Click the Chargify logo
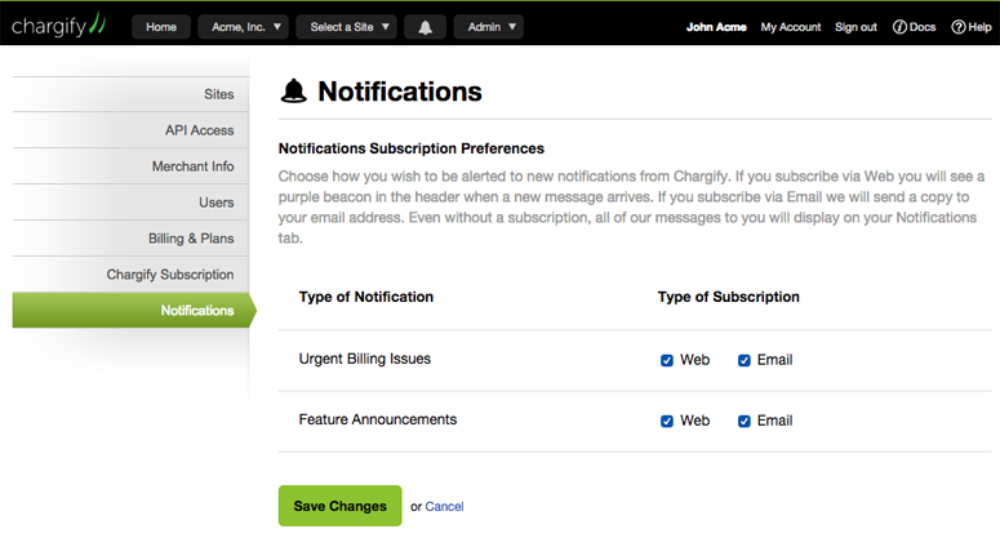1000x547 pixels. pos(58,25)
